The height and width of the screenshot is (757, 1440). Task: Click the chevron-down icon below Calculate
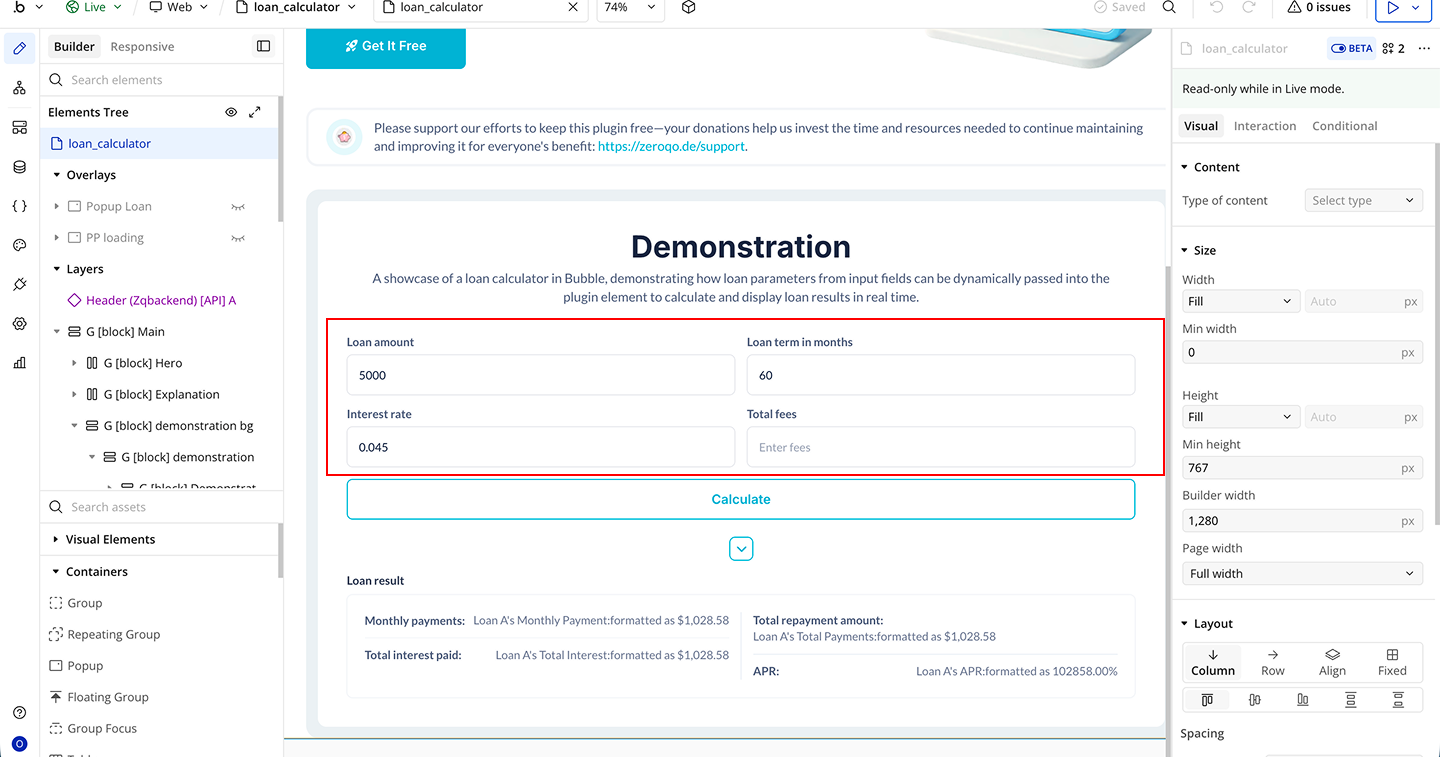(741, 549)
